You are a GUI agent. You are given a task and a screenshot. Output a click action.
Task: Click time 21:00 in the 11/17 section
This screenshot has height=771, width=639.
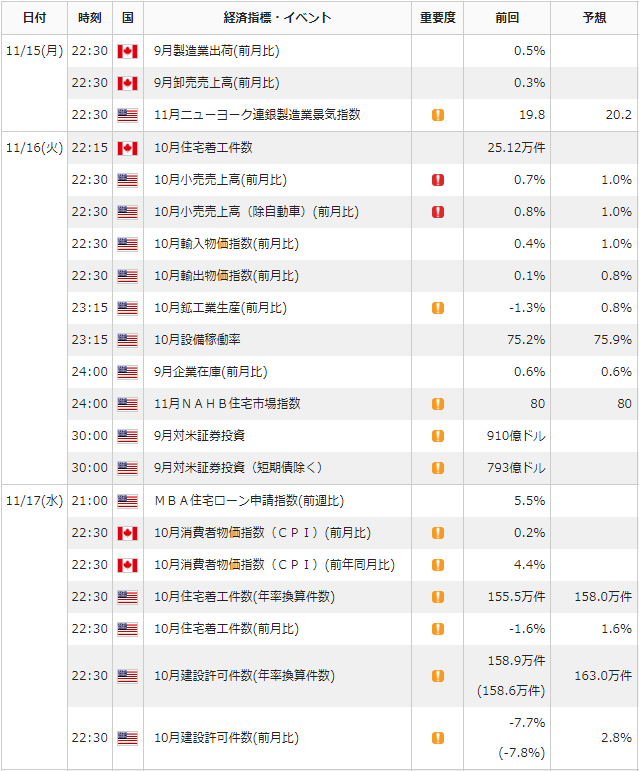[x=89, y=501]
